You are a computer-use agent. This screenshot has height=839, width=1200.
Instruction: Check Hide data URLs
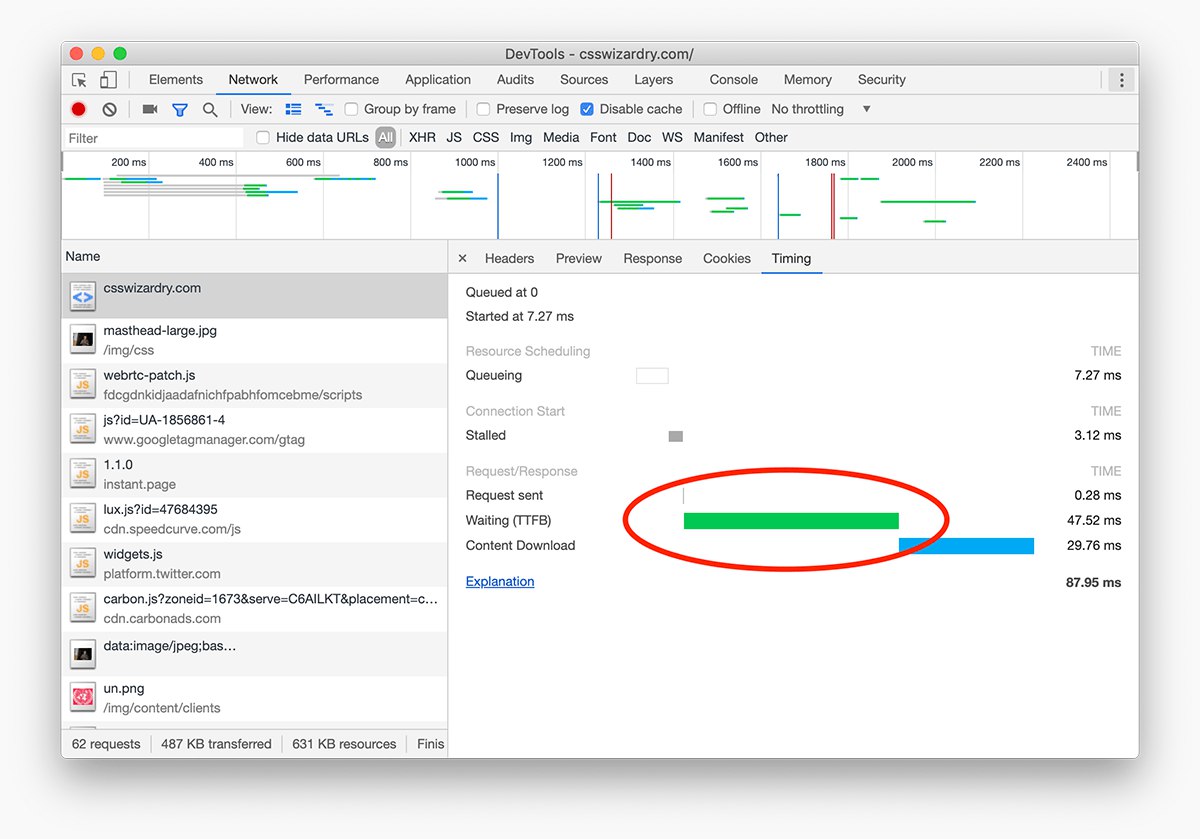point(263,137)
